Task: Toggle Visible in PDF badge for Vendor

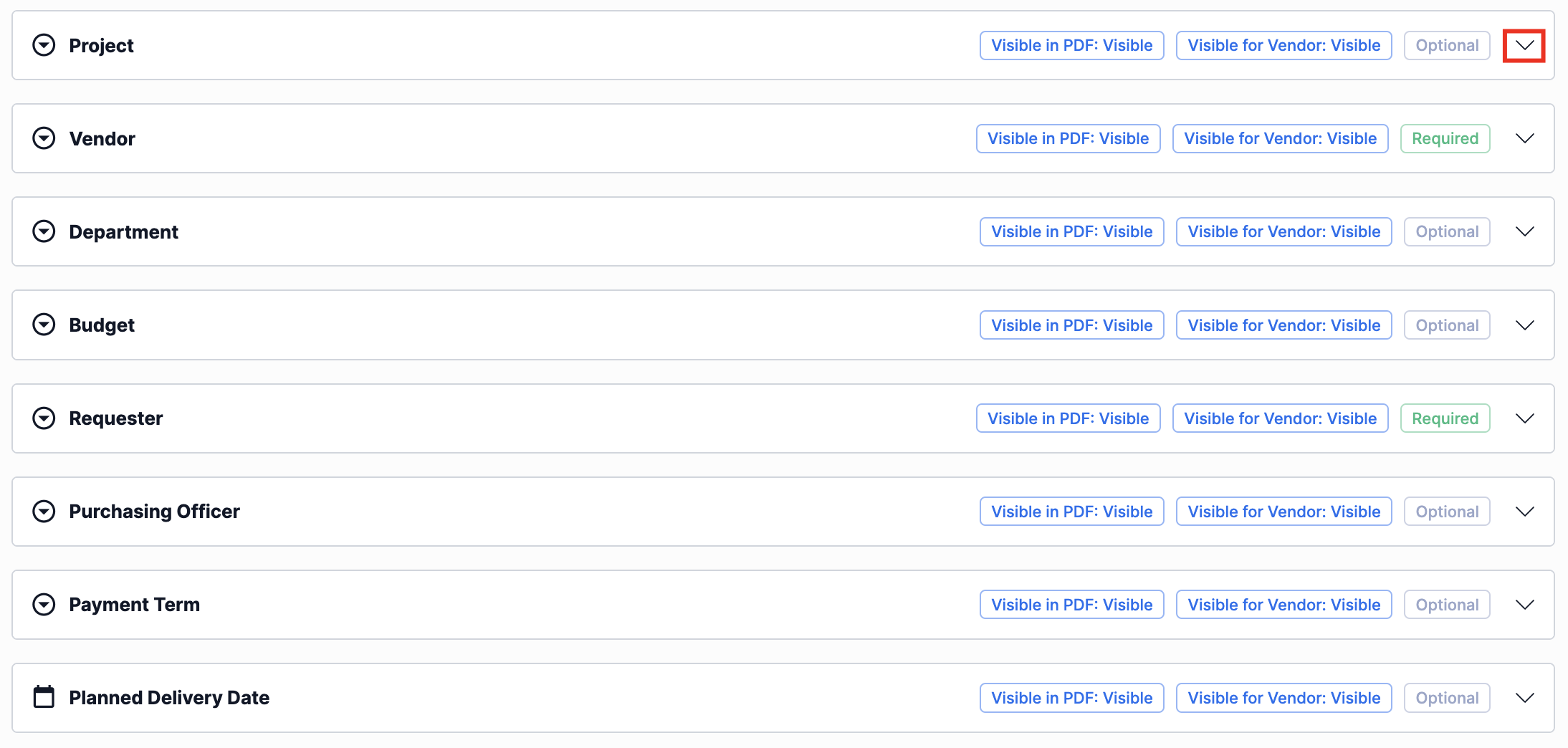Action: [x=1068, y=138]
